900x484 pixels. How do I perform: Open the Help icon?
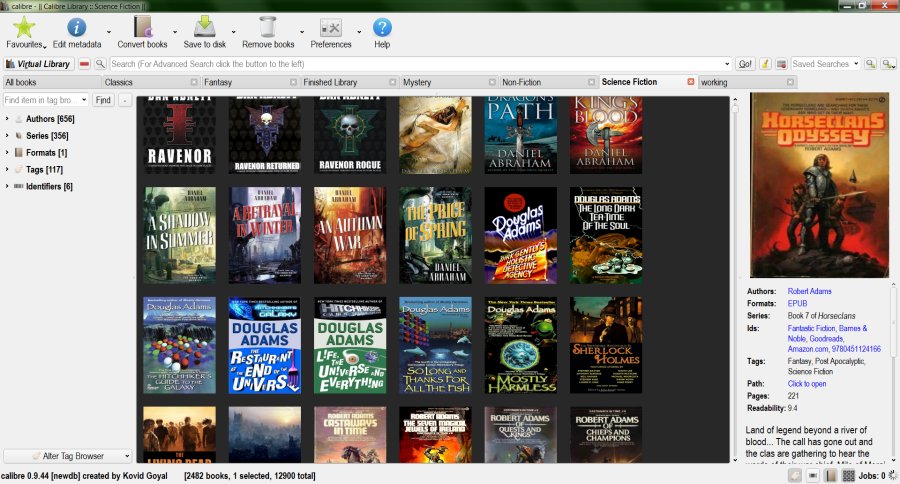pos(382,27)
